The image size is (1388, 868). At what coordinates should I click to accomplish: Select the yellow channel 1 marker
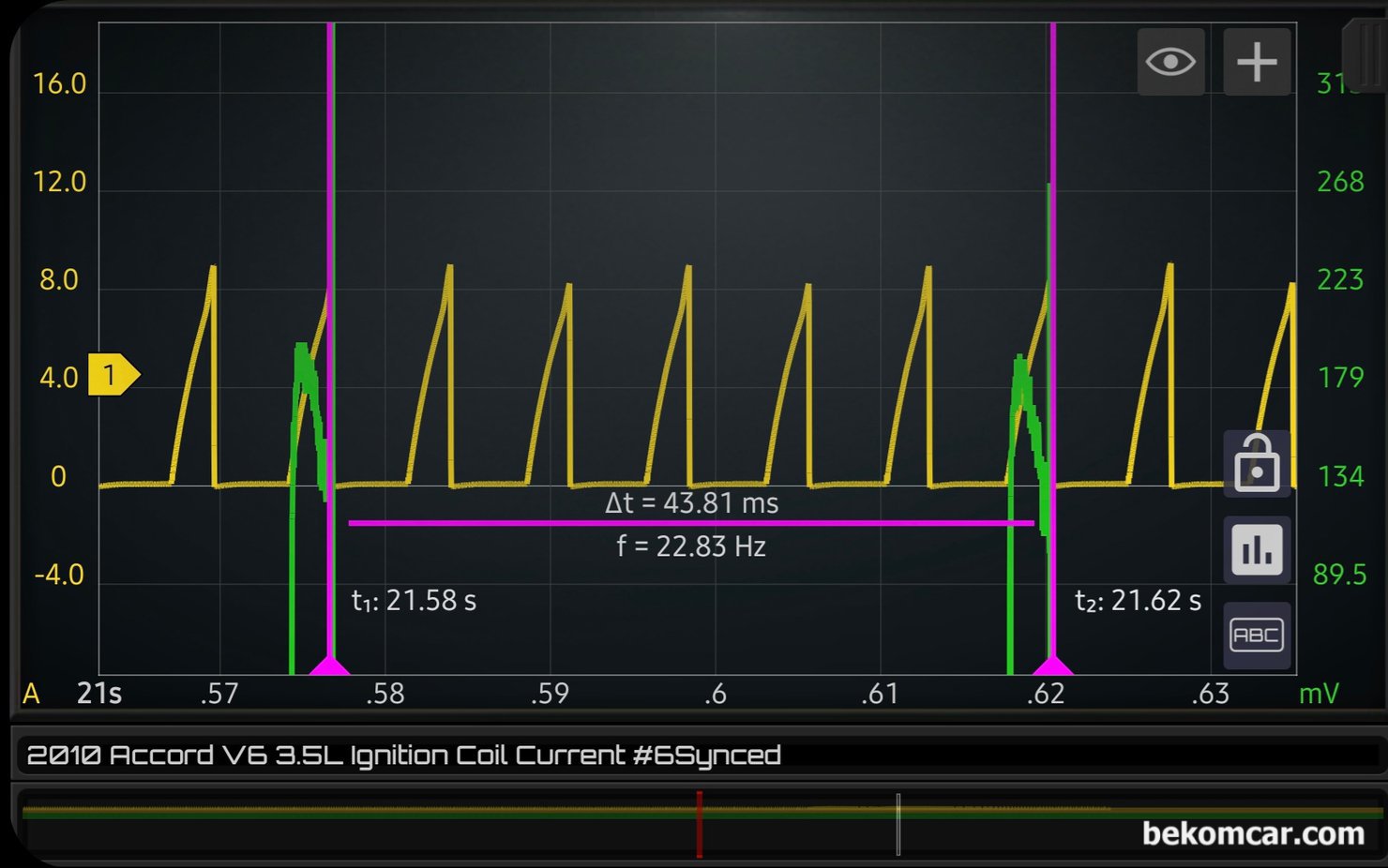(112, 375)
